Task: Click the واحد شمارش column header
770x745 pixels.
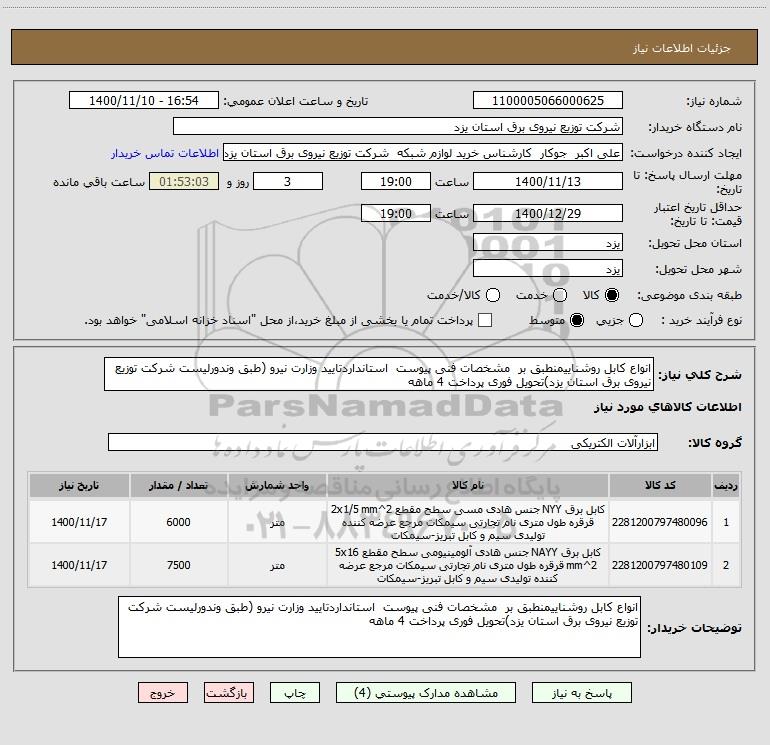Action: click(x=277, y=485)
